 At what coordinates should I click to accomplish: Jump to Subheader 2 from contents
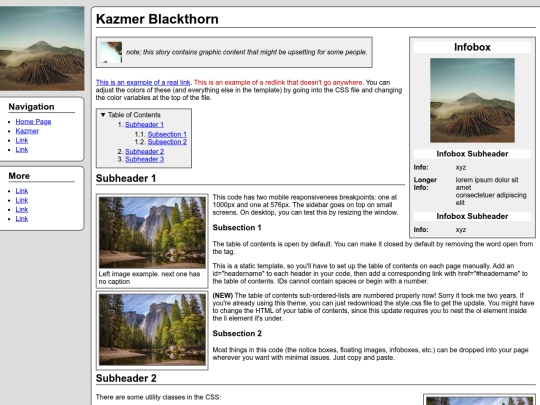tap(144, 152)
